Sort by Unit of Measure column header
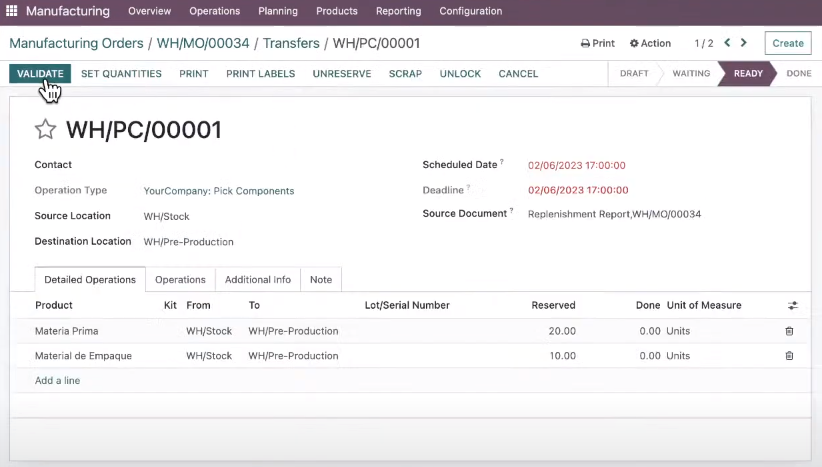 coord(704,305)
